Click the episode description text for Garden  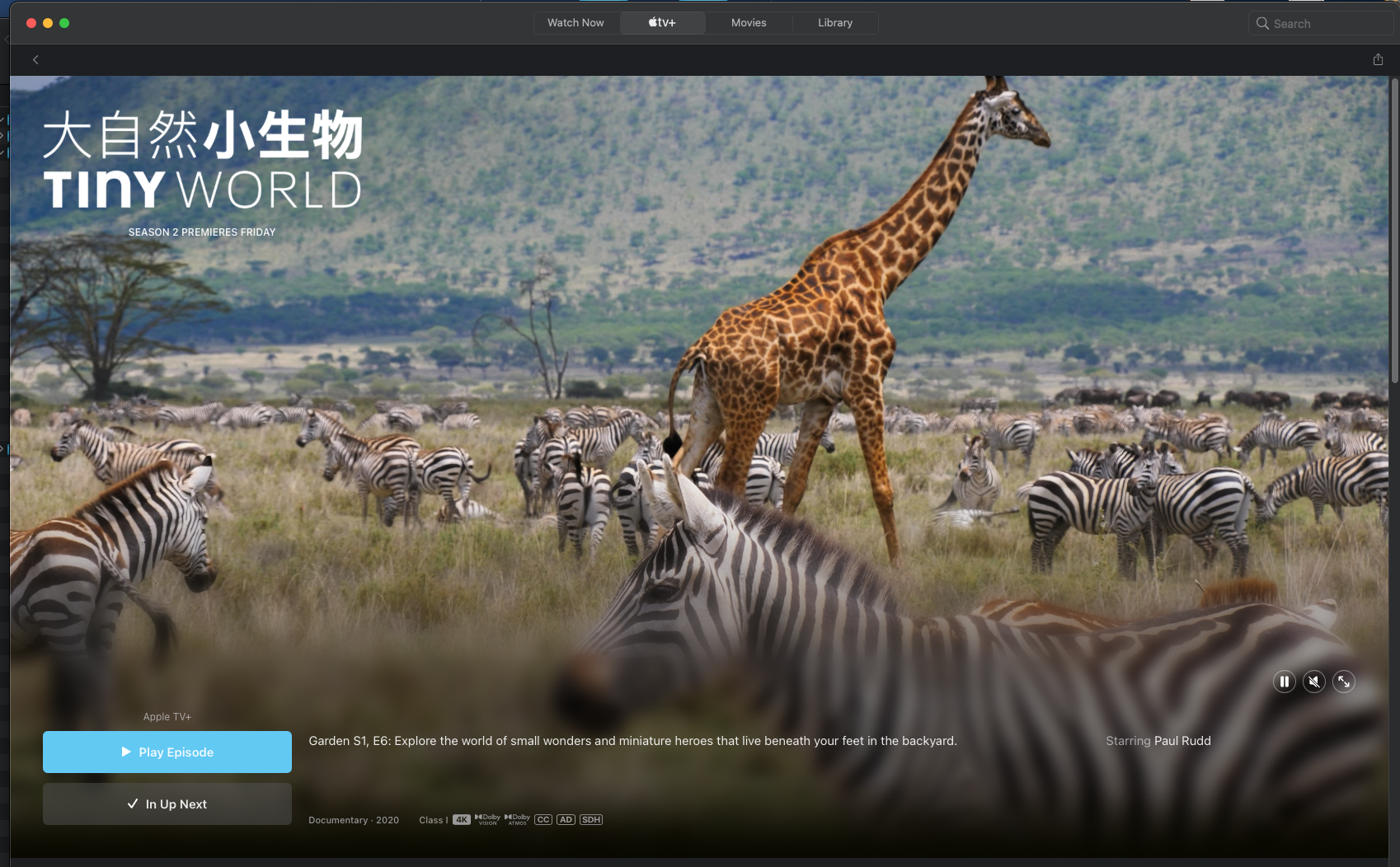(632, 741)
